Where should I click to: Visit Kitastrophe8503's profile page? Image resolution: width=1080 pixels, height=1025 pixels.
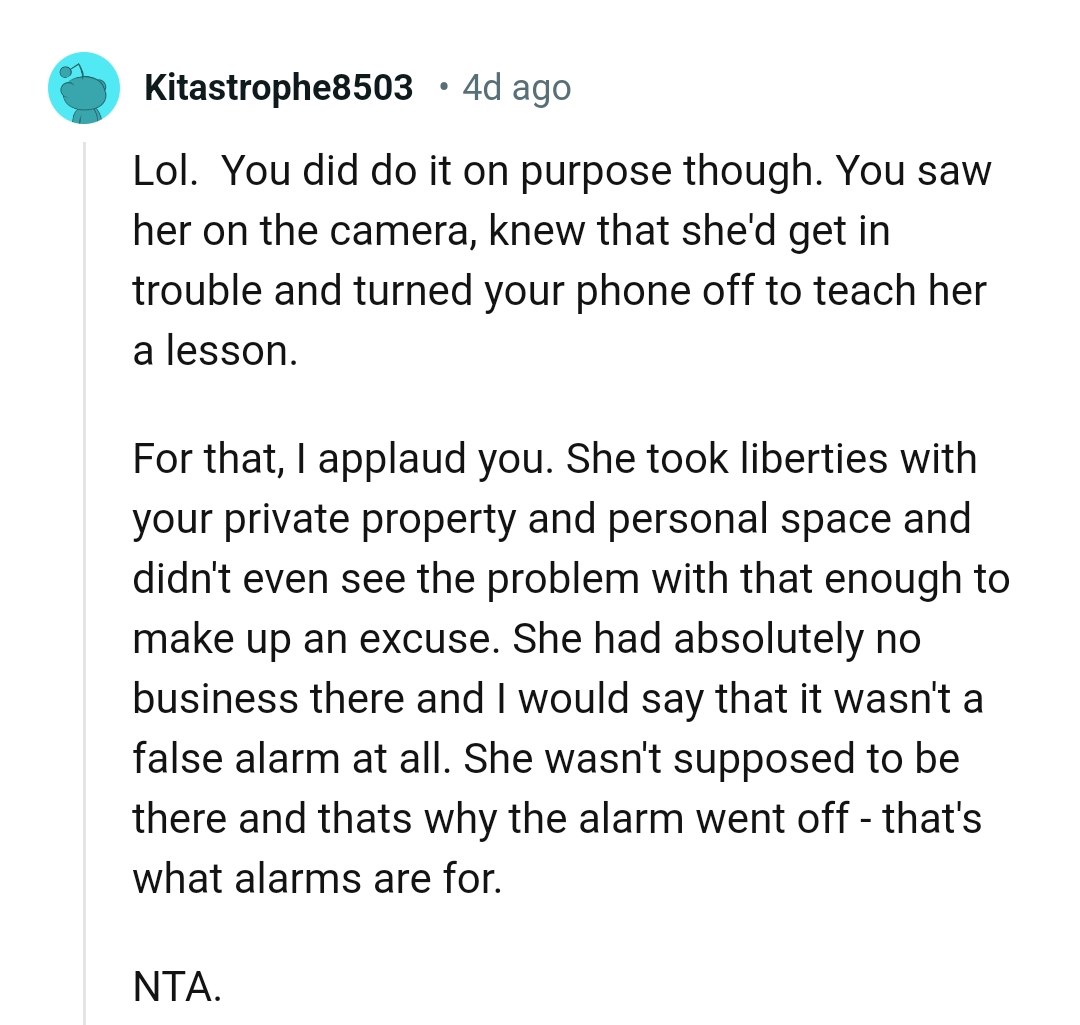coord(277,87)
